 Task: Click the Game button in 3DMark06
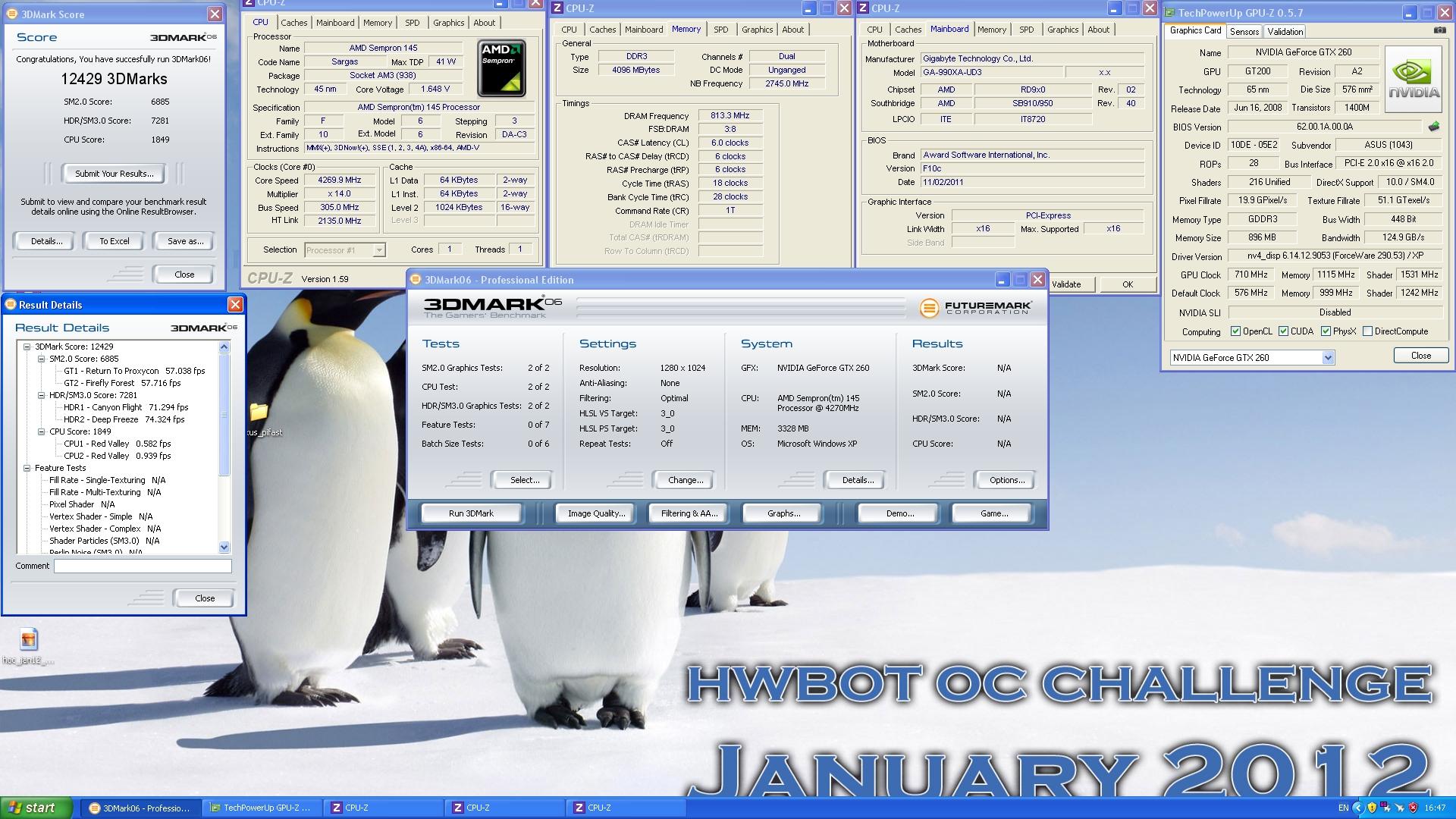coord(993,513)
